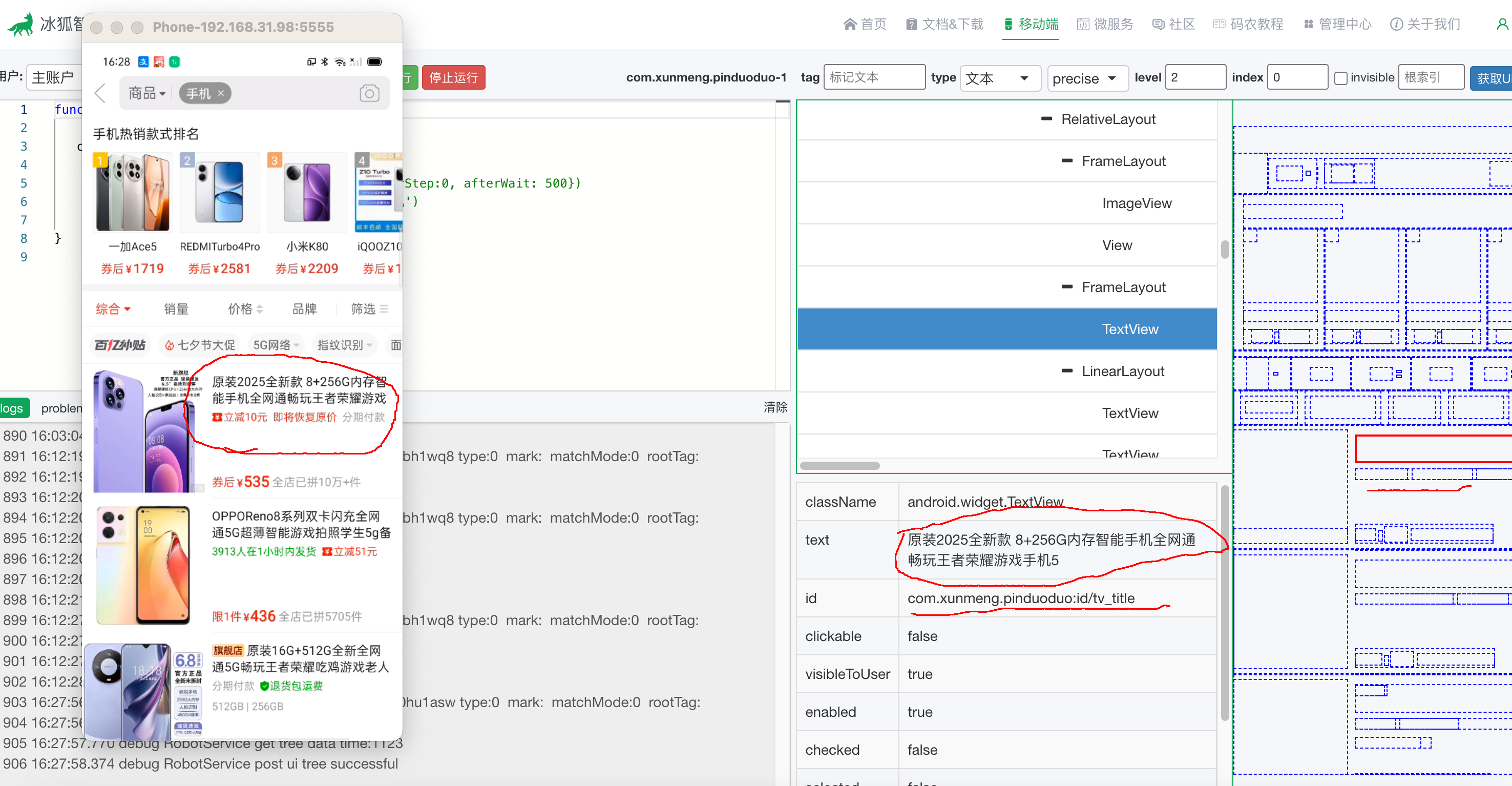Screen dimensions: 1512x786
Task: Open the 首页 home nav item
Action: coord(865,24)
